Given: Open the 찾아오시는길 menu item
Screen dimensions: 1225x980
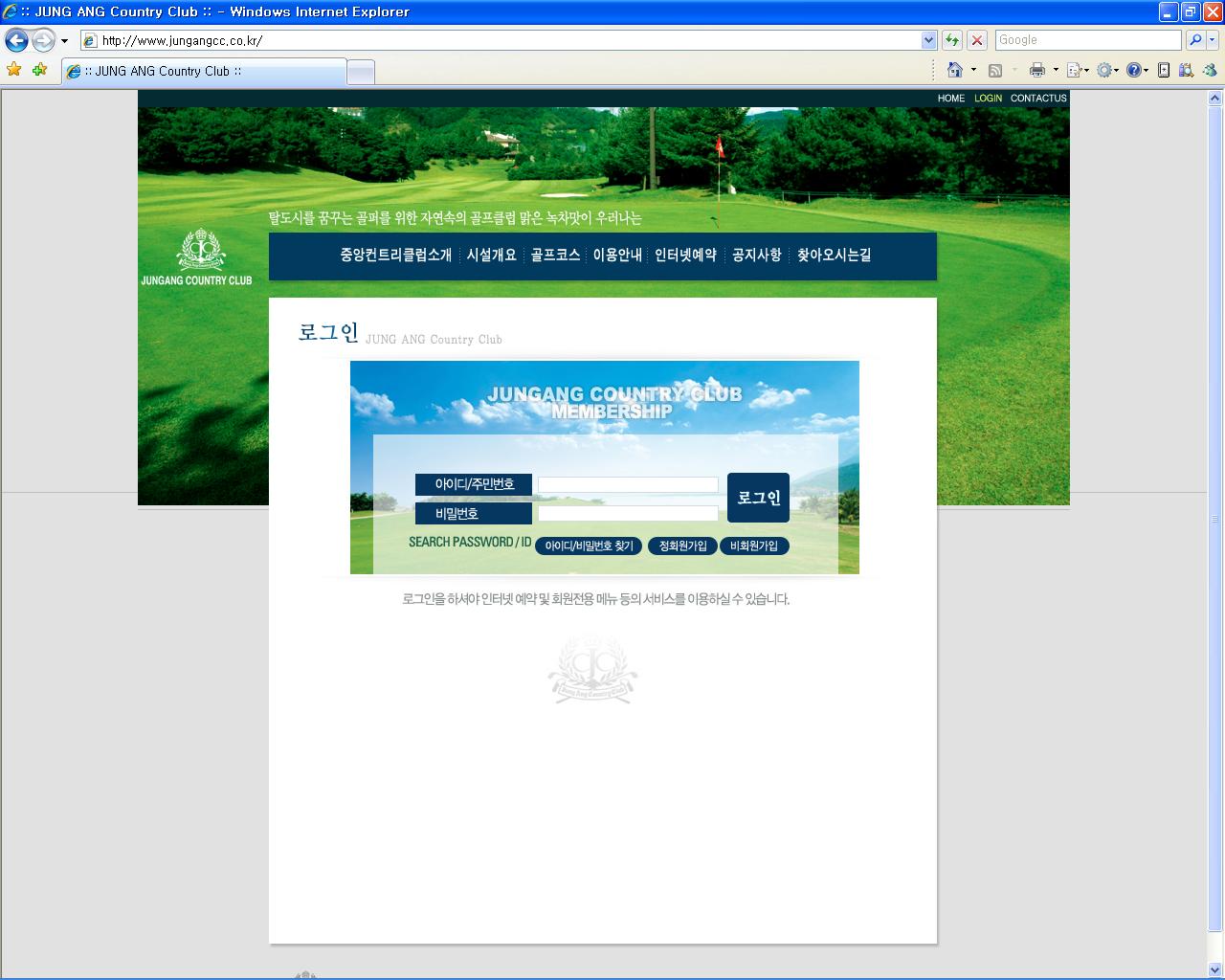Looking at the screenshot, I should [835, 255].
